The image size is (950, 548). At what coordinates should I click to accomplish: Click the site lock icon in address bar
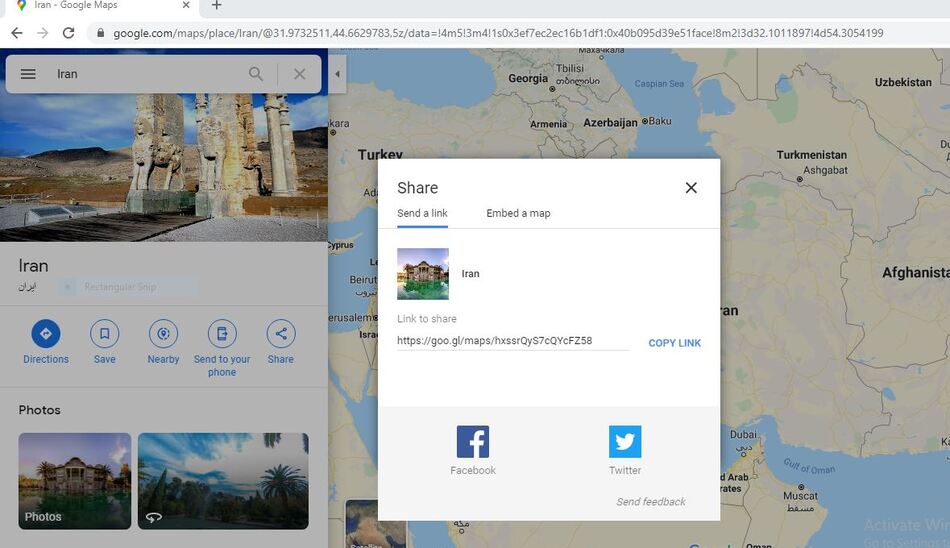point(101,33)
